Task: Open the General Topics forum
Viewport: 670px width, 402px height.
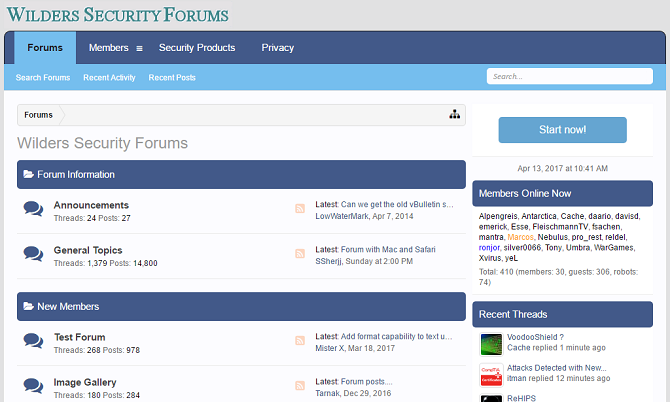Action: click(x=88, y=250)
